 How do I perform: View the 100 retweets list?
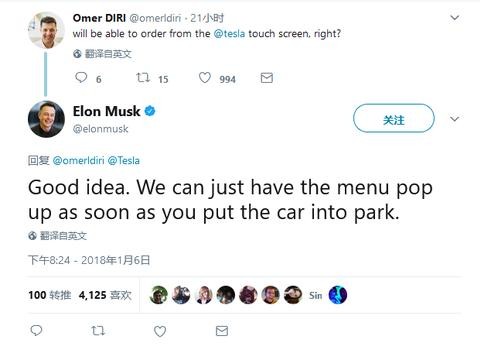(50, 295)
